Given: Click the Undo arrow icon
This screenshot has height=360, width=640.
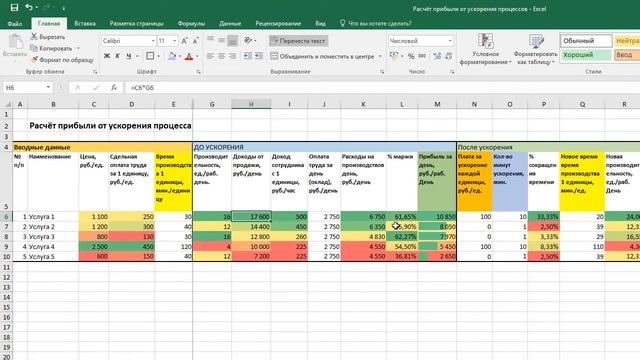Looking at the screenshot, I should point(29,7).
